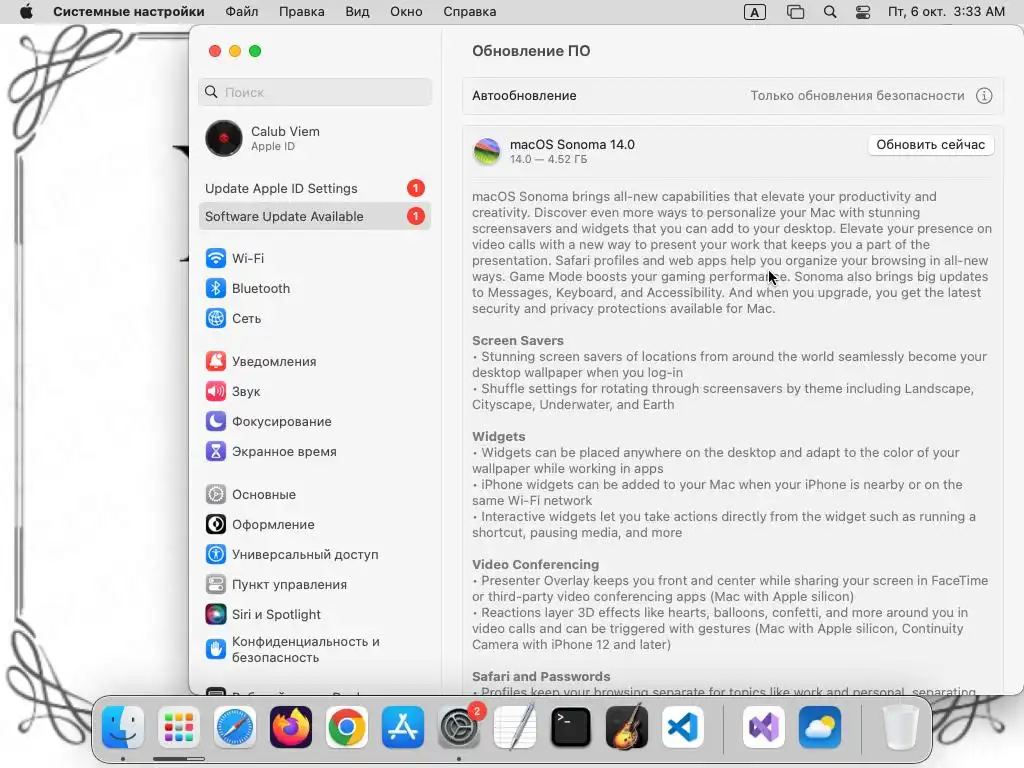Viewport: 1024px width, 768px height.
Task: Select Пункт управления icon
Action: click(x=216, y=584)
